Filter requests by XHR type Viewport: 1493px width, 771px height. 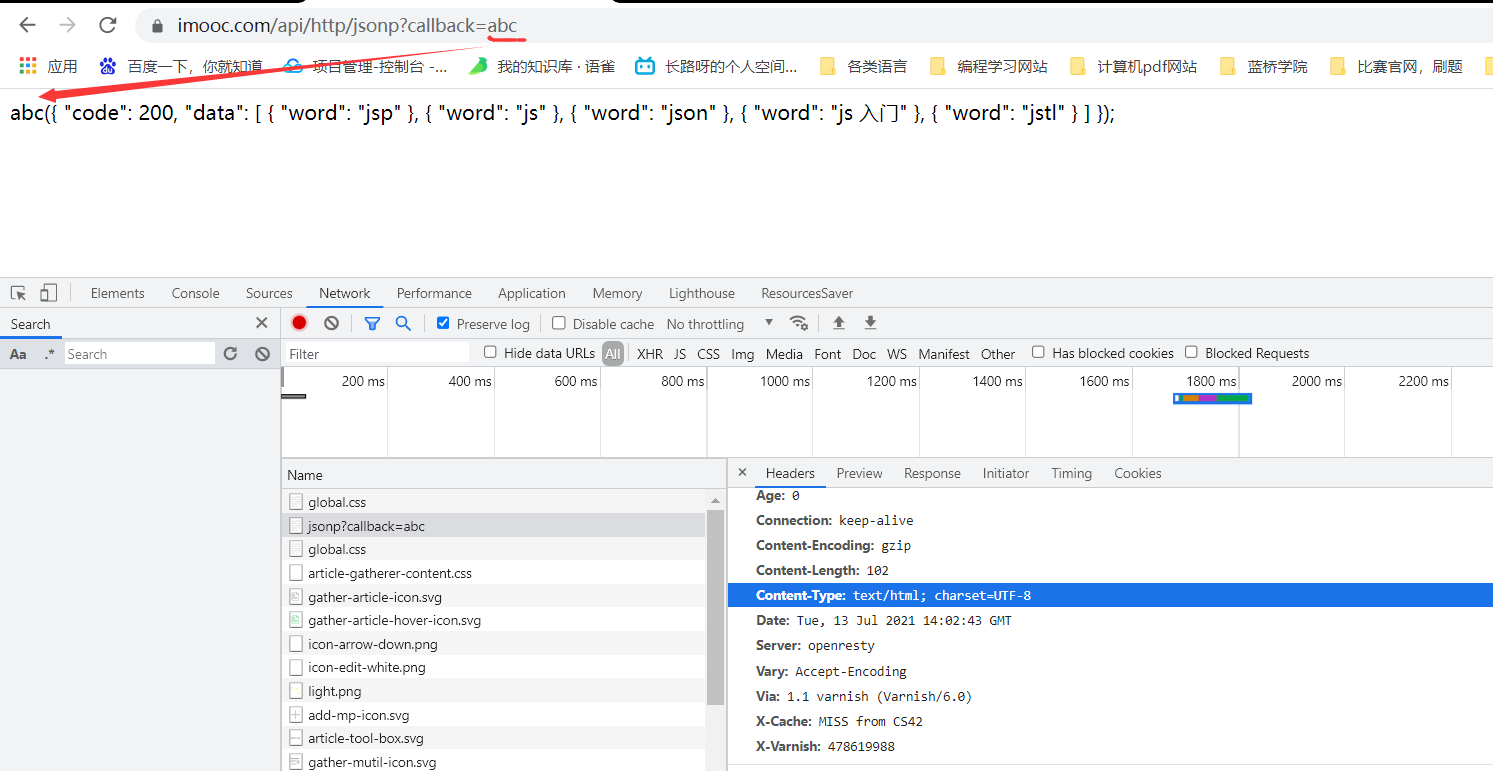tap(650, 354)
